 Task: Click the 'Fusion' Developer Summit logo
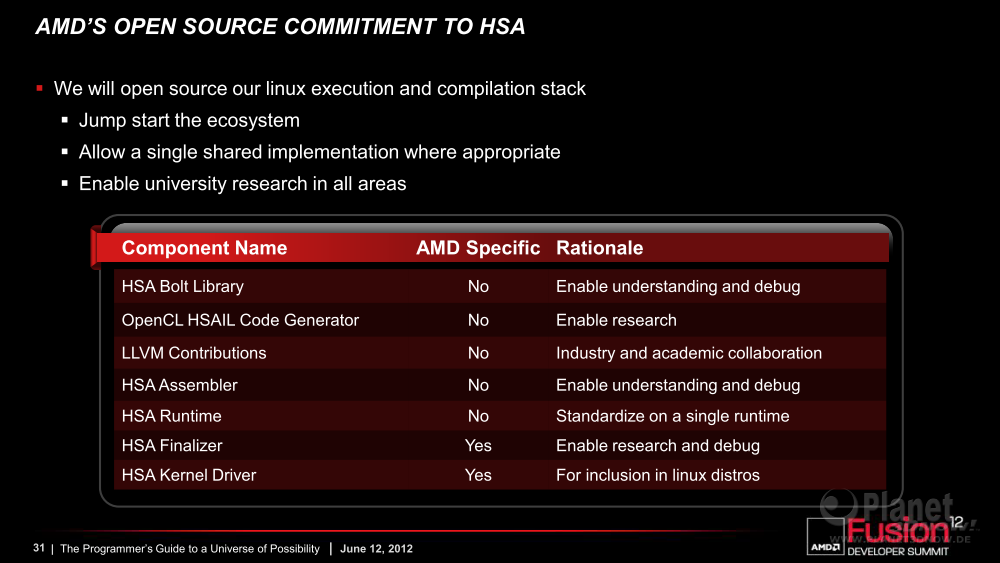[897, 530]
